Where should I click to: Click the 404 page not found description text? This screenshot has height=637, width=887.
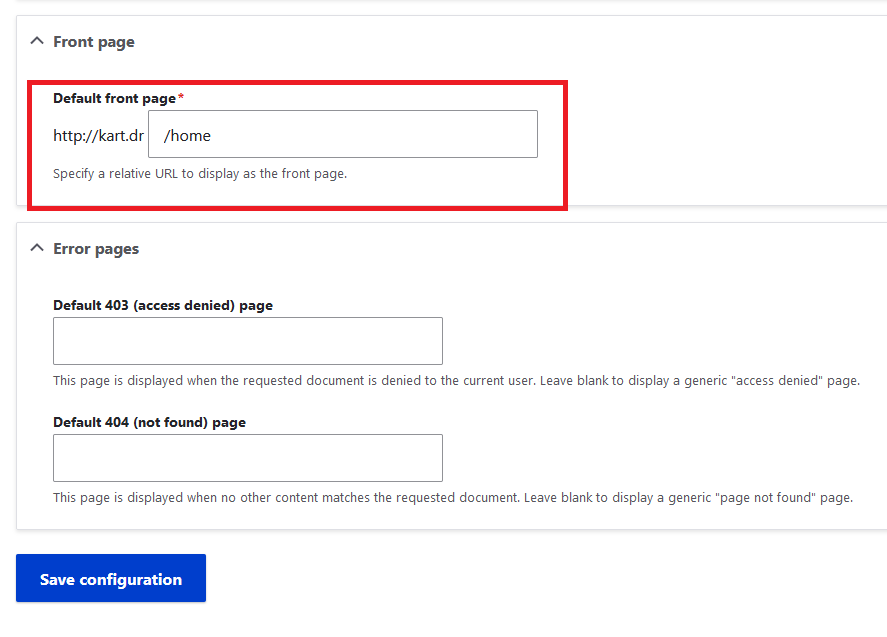coord(452,497)
